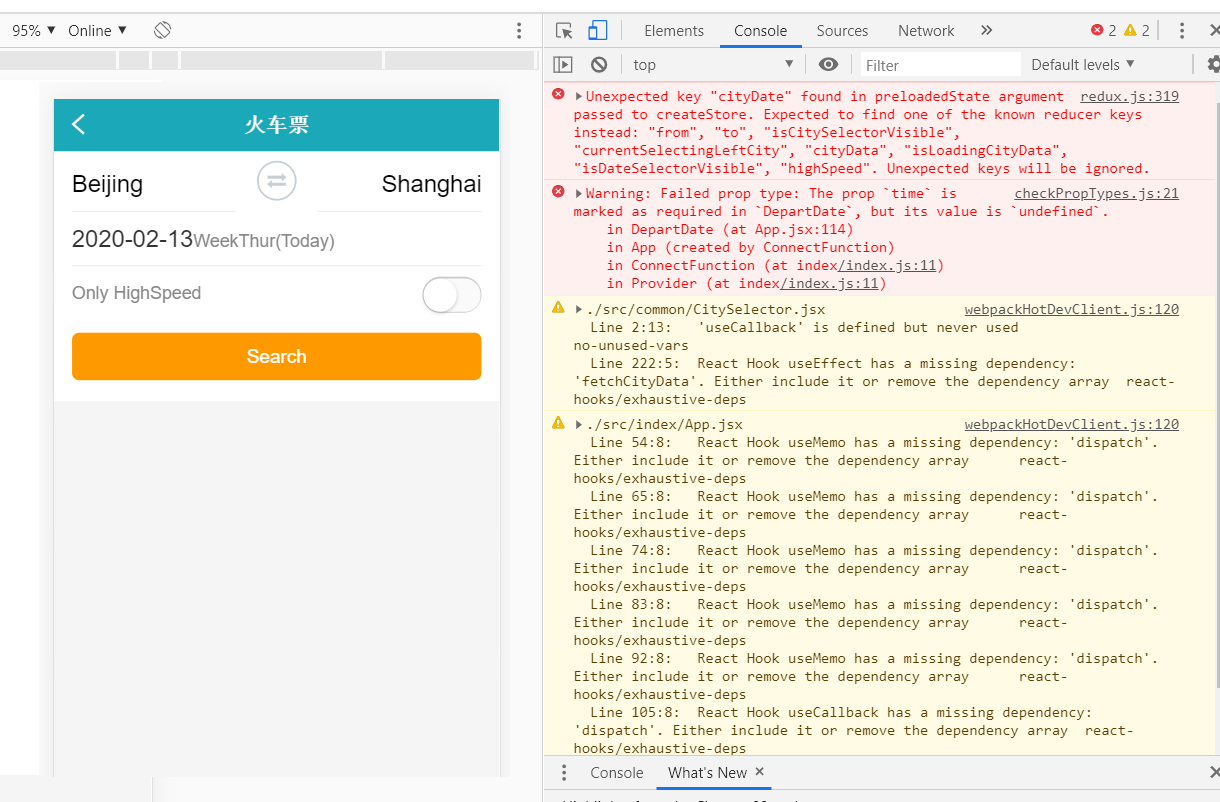The width and height of the screenshot is (1220, 802).
Task: Show more DevTools tabs chevron
Action: [x=986, y=31]
